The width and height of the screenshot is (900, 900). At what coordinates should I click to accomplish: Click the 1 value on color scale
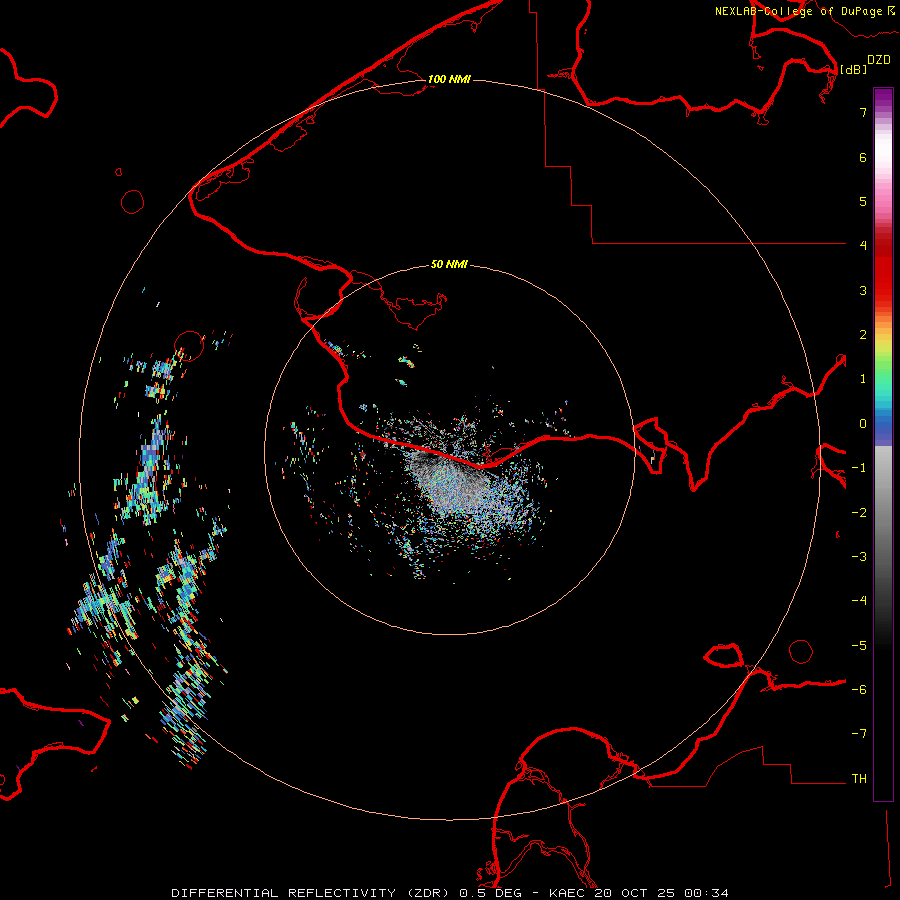[x=863, y=379]
